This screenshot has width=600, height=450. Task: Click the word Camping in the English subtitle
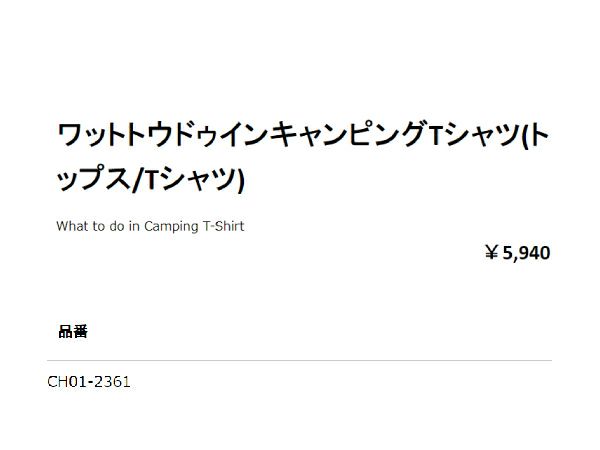pyautogui.click(x=172, y=226)
